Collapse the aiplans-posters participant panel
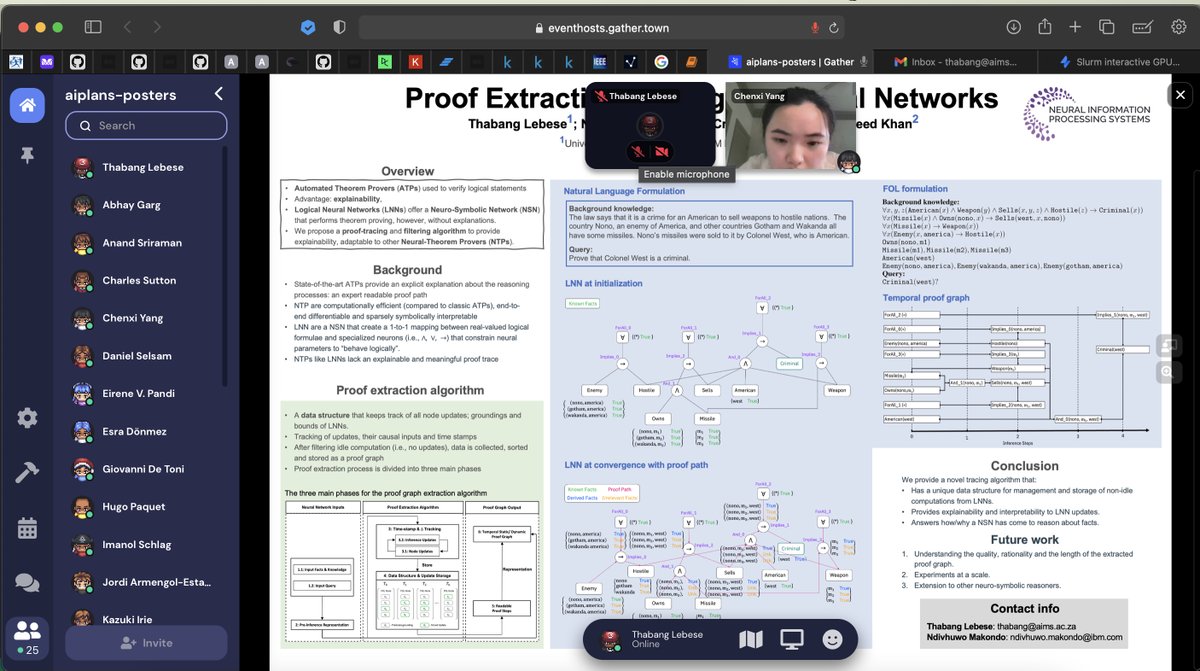The image size is (1200, 671). (x=219, y=94)
